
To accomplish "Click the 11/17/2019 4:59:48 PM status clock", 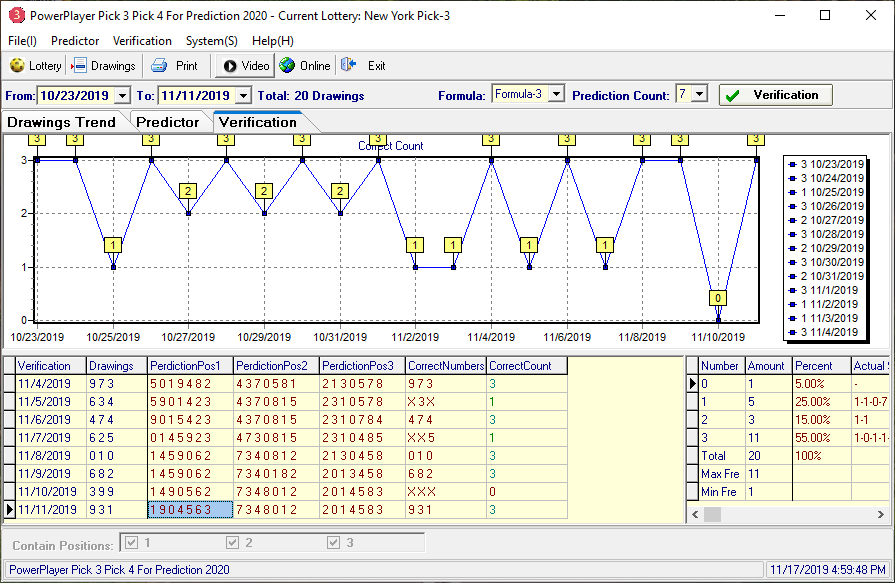I will pyautogui.click(x=828, y=569).
